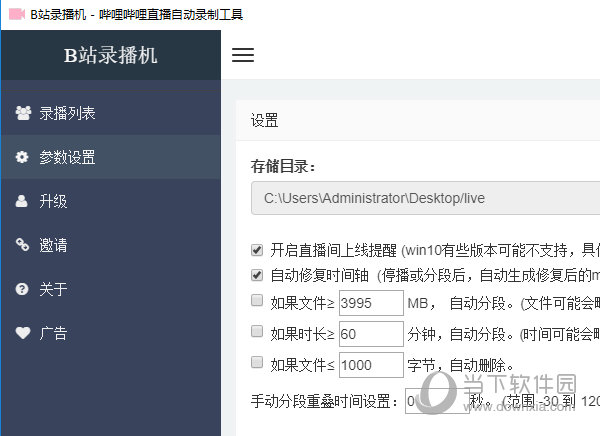The height and width of the screenshot is (436, 600).
Task: Enable the 如果文件≤ 字节 auto-delete checkbox
Action: click(x=257, y=362)
